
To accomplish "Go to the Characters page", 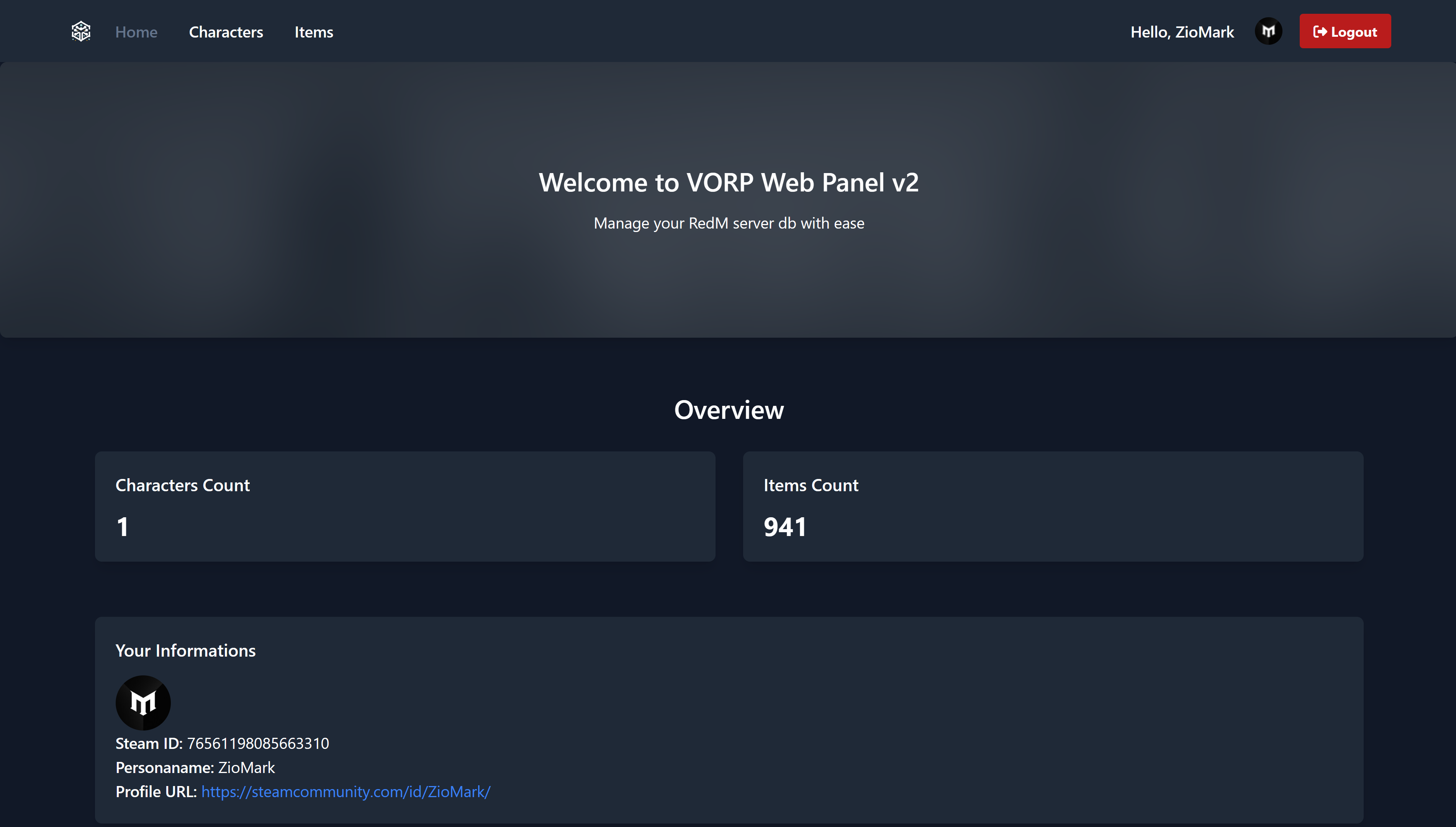I will pos(226,32).
